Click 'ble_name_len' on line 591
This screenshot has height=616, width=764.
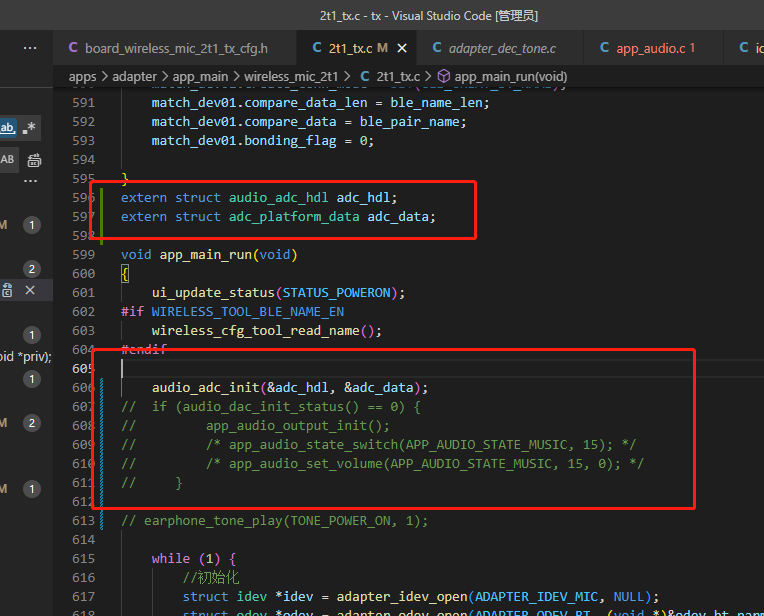pos(436,103)
